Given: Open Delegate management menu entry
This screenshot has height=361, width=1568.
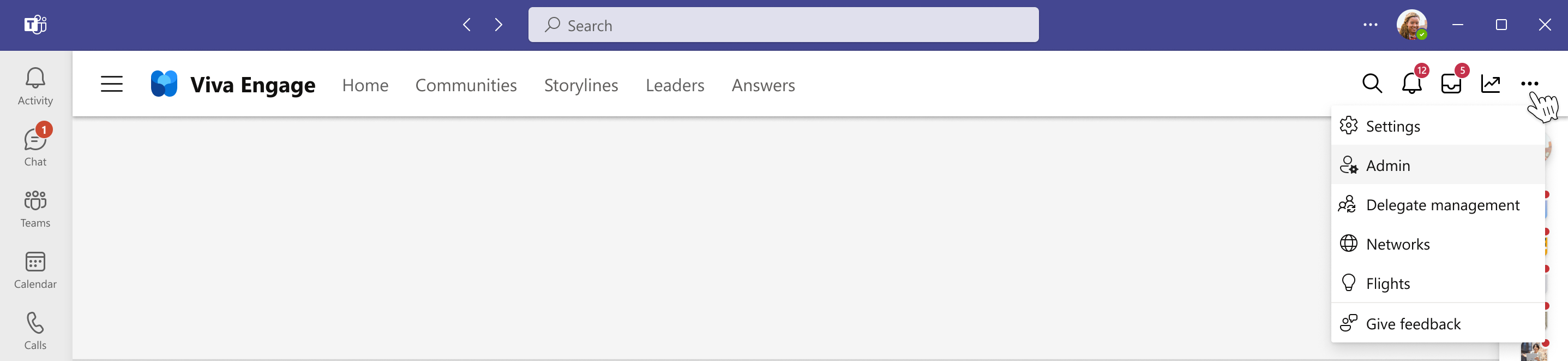Looking at the screenshot, I should point(1442,205).
